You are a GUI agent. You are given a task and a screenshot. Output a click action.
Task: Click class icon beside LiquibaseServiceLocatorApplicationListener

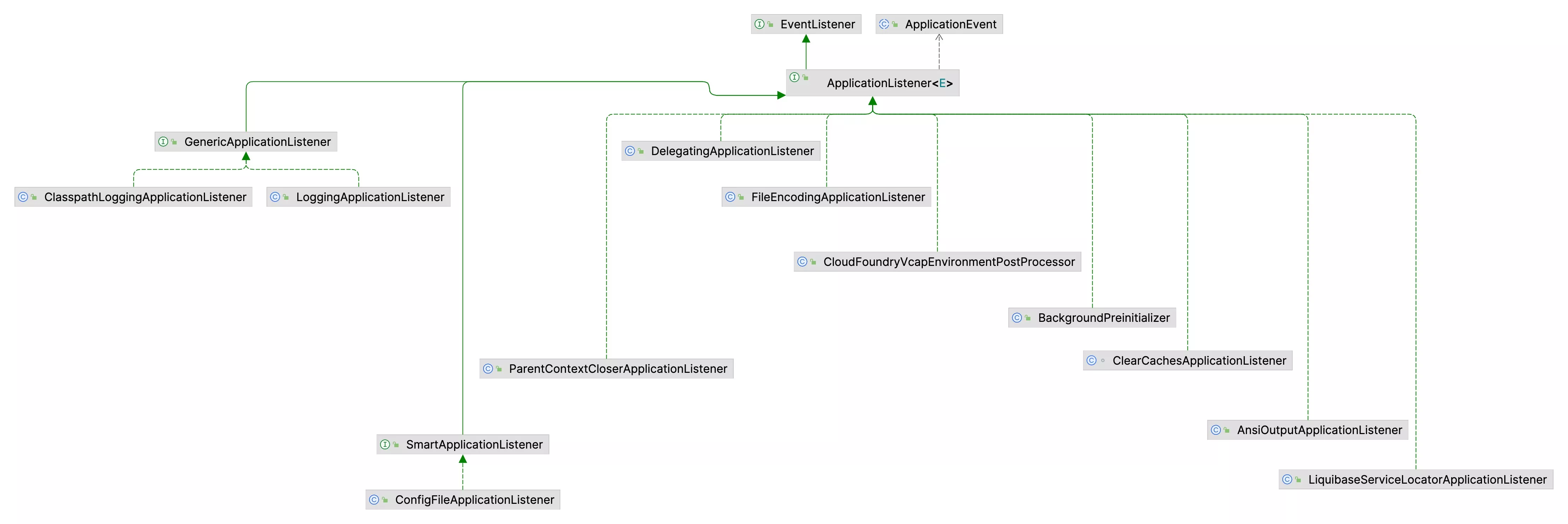(x=1287, y=480)
